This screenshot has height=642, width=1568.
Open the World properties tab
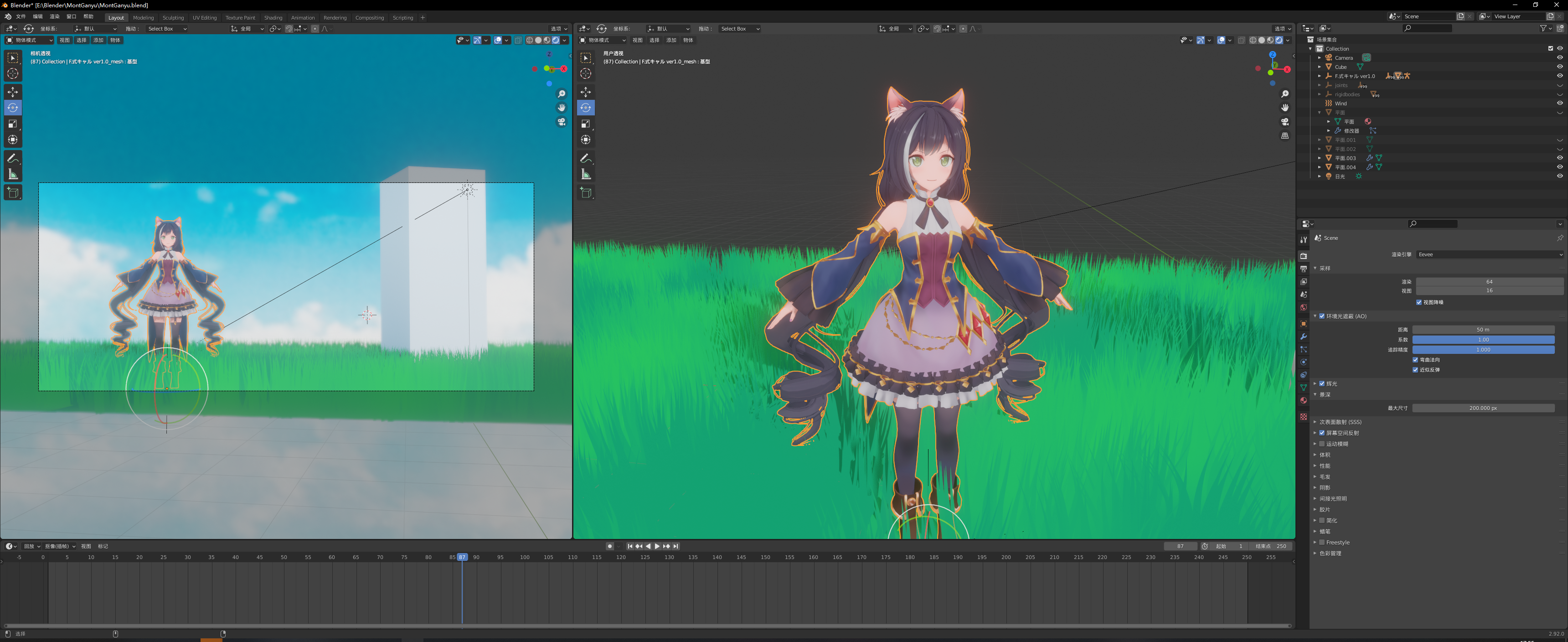1303,308
